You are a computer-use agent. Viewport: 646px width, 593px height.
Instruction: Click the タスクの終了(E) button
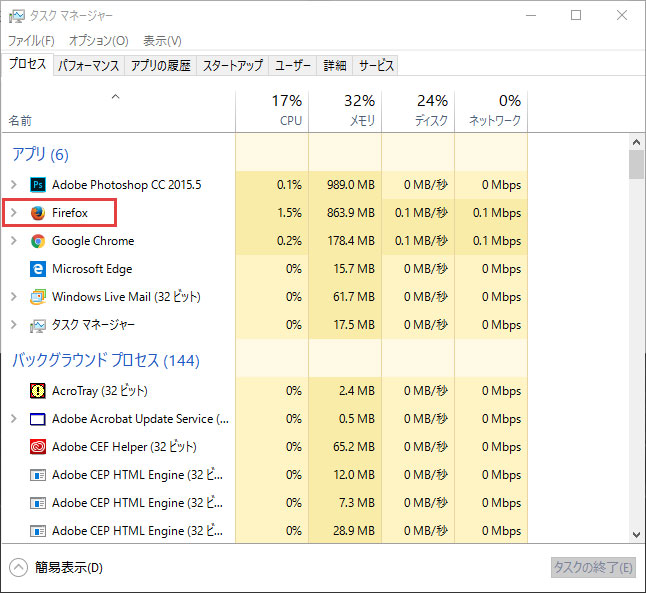tap(593, 567)
